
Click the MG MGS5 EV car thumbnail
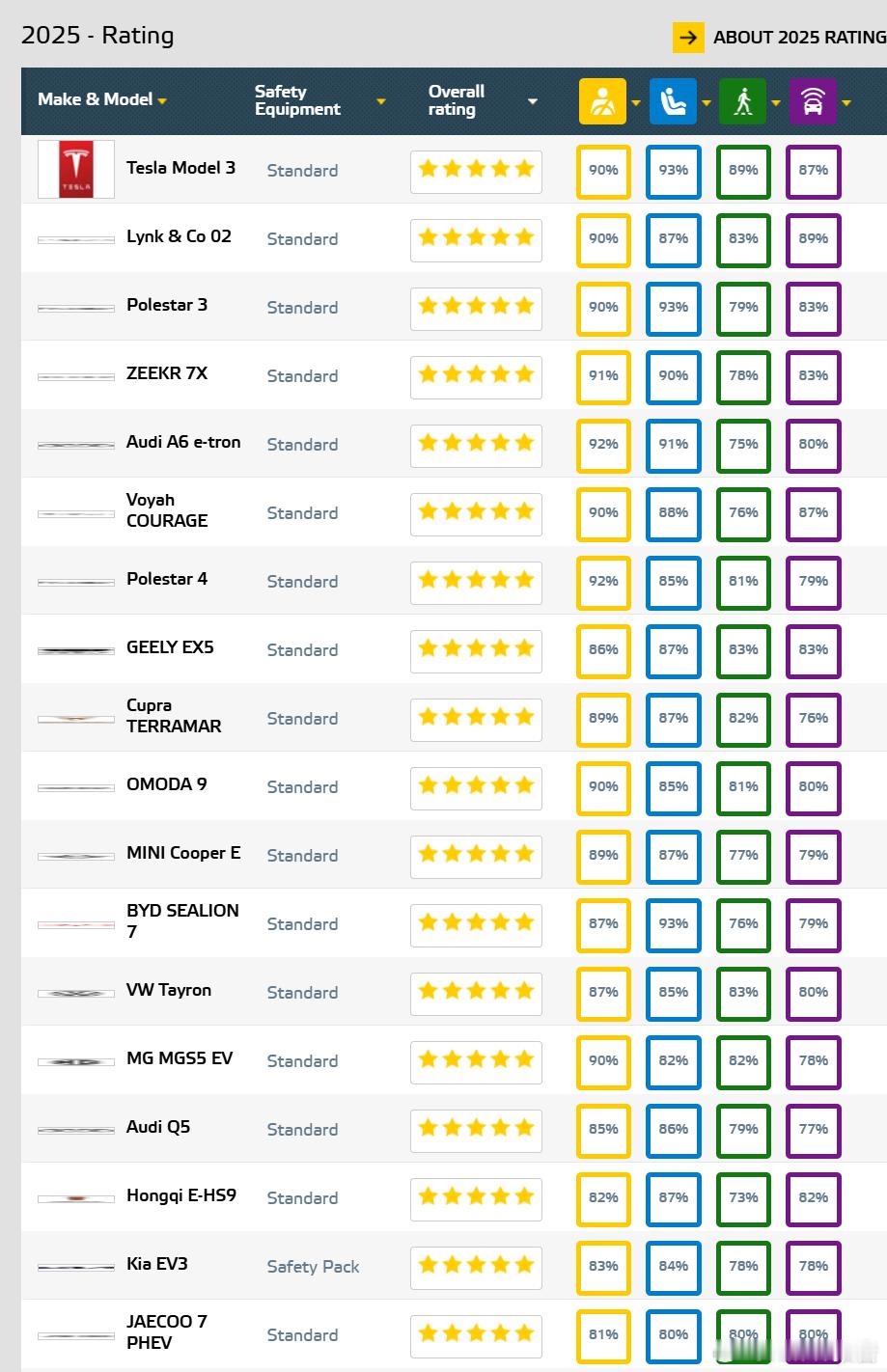(76, 1061)
